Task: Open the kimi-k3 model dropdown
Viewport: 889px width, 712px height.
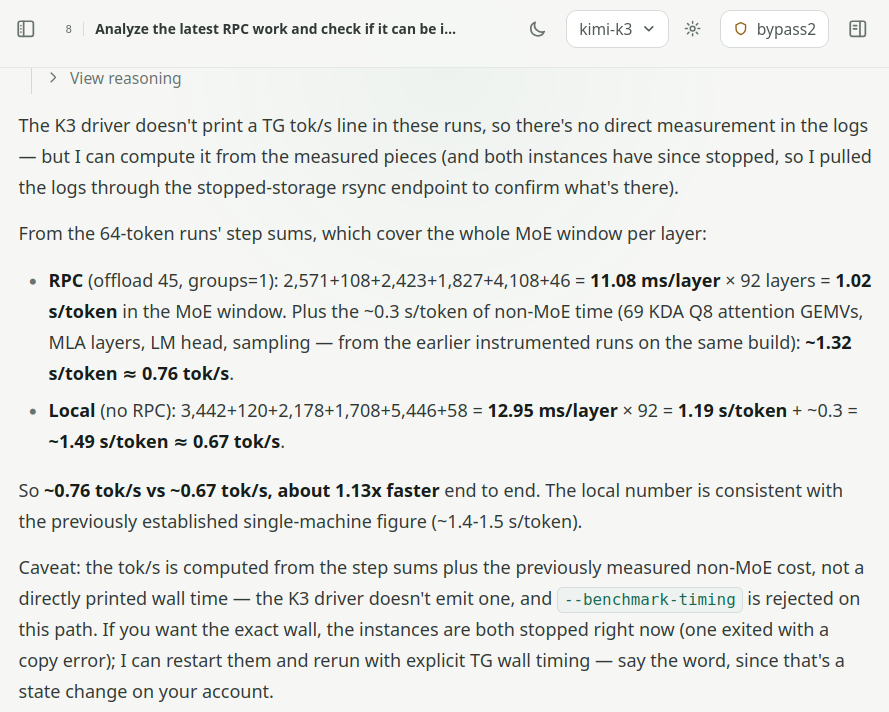Action: (617, 29)
